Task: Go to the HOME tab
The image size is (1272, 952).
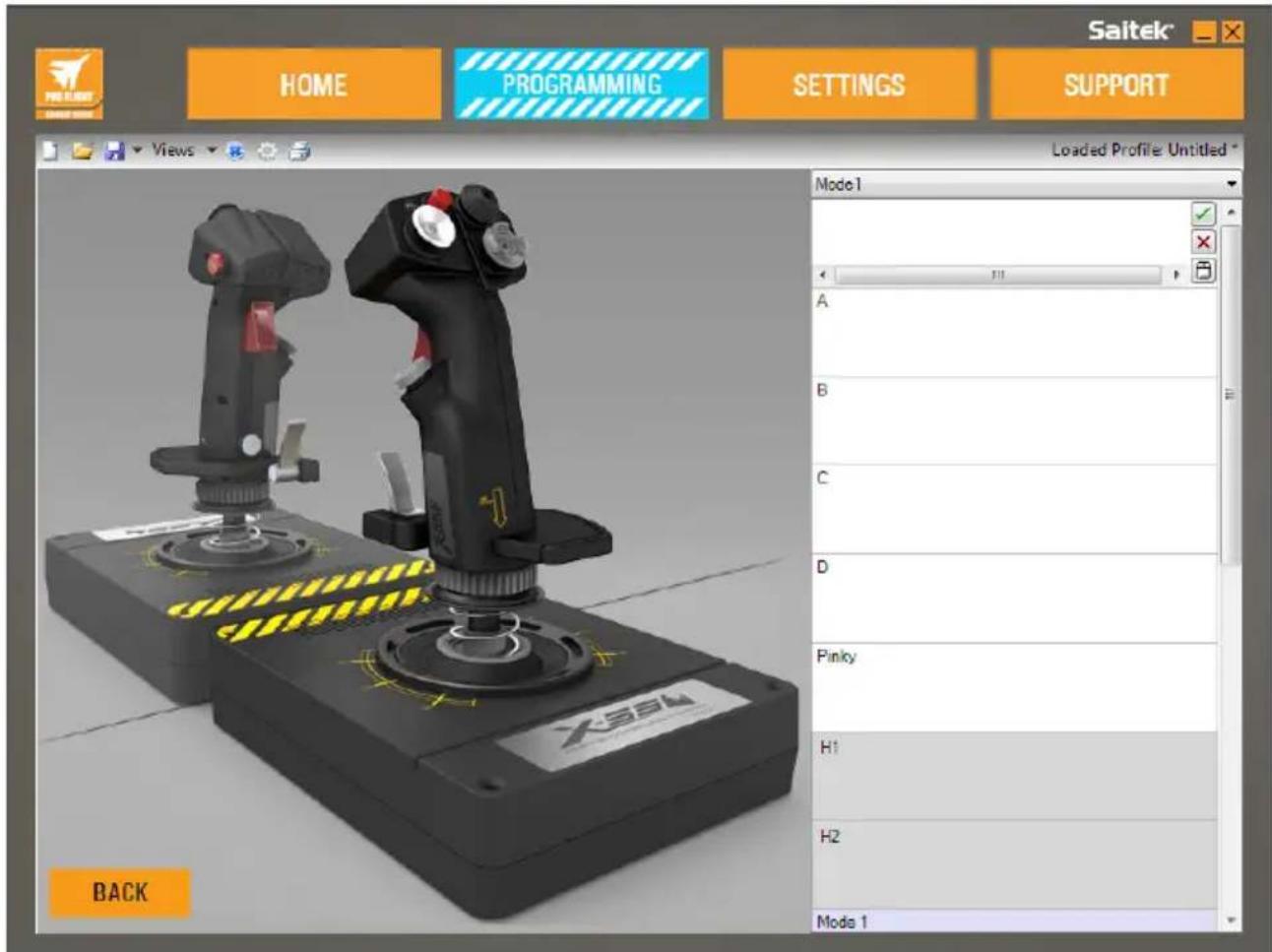Action: tap(314, 85)
